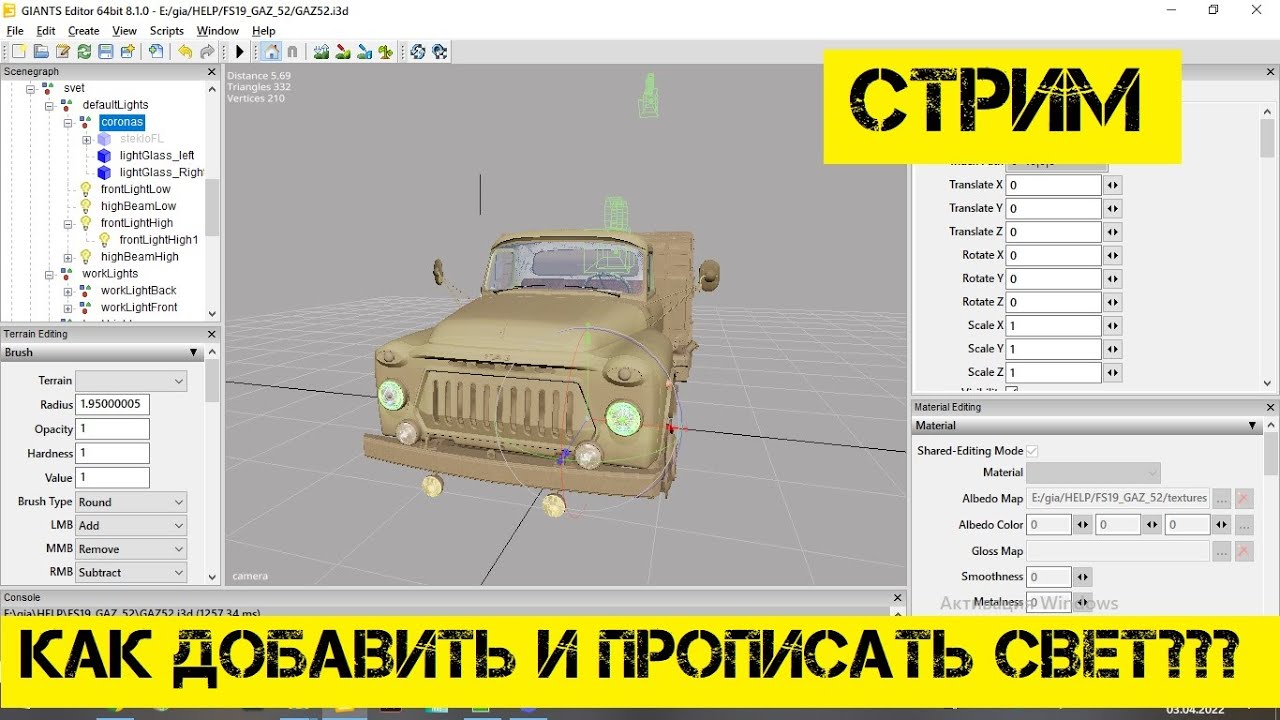Open the View menu
This screenshot has width=1280, height=720.
pos(125,31)
